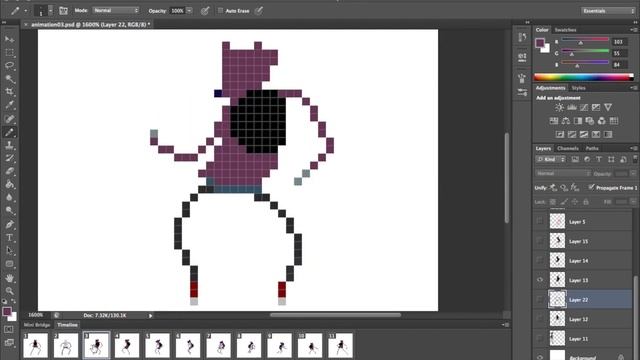Add a Vibrance adjustment

608,107
